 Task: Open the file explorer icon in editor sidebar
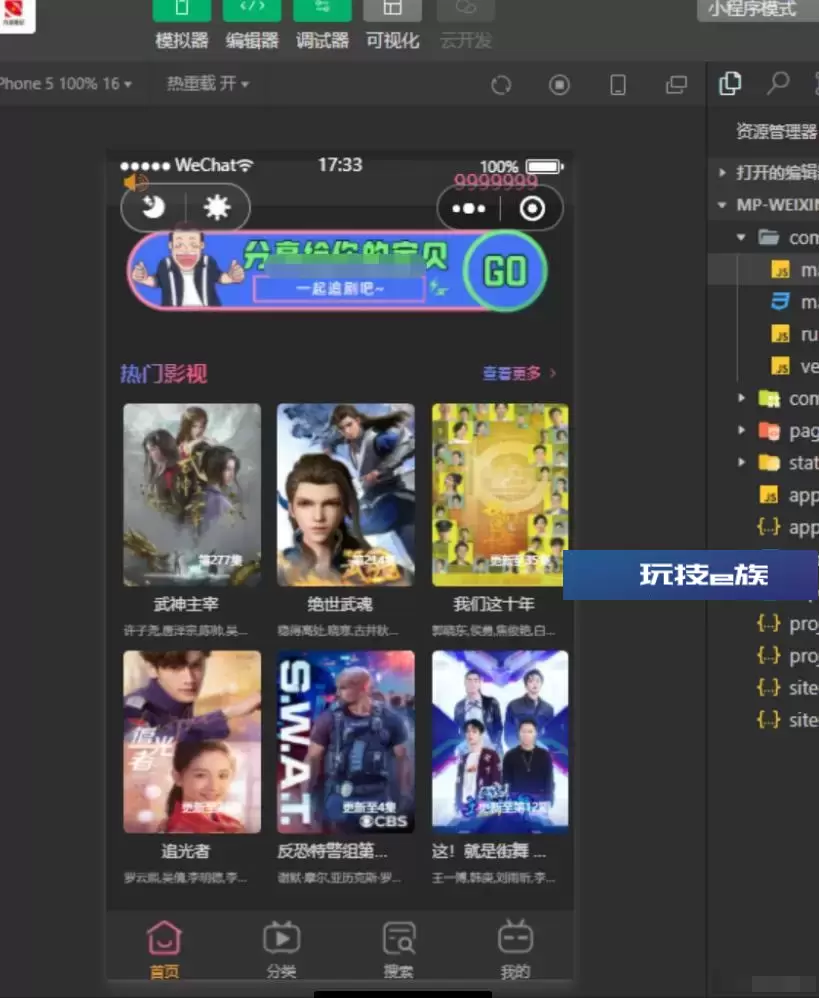tap(730, 83)
